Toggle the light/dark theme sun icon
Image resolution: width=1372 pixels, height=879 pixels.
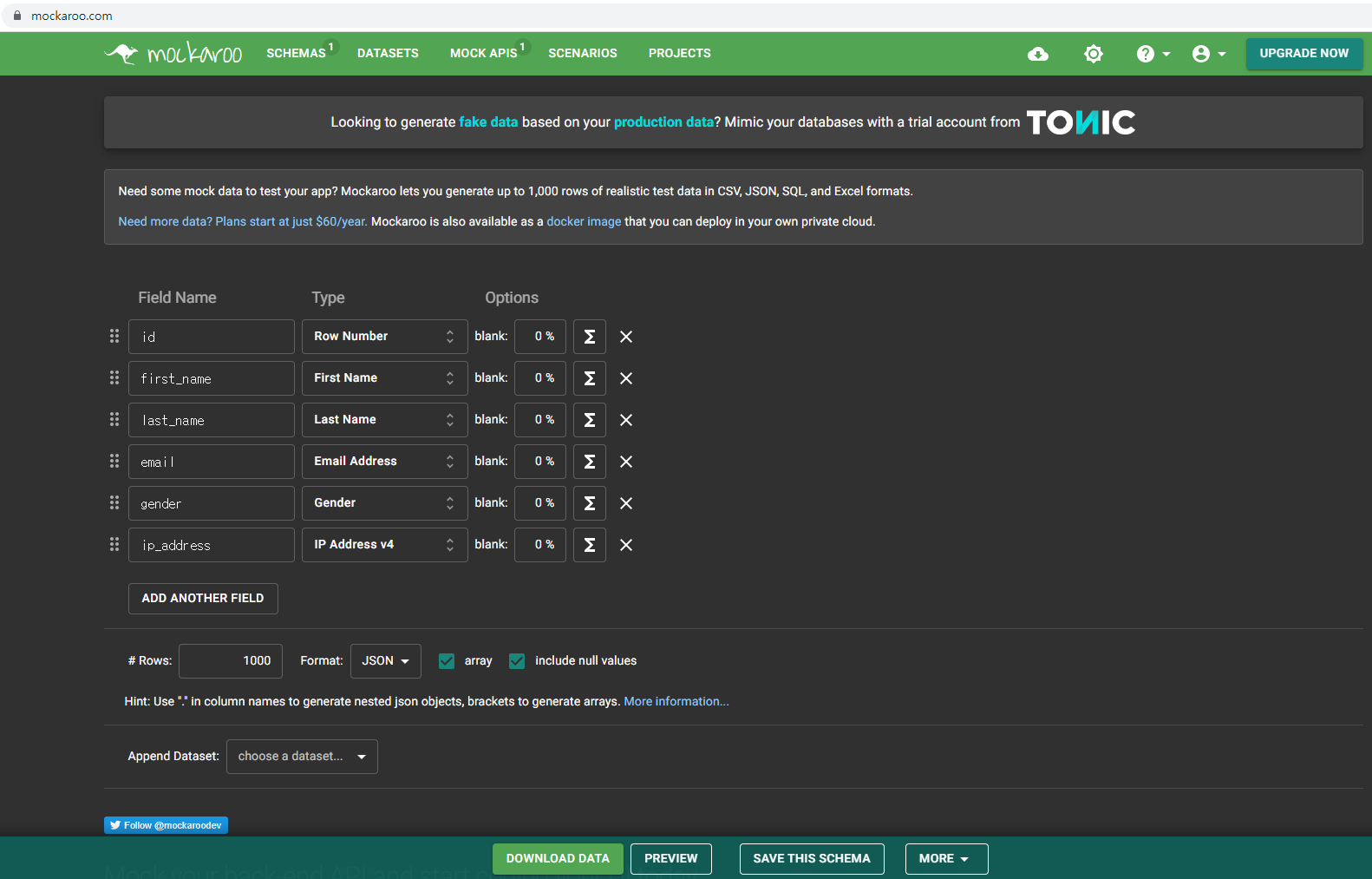1094,54
